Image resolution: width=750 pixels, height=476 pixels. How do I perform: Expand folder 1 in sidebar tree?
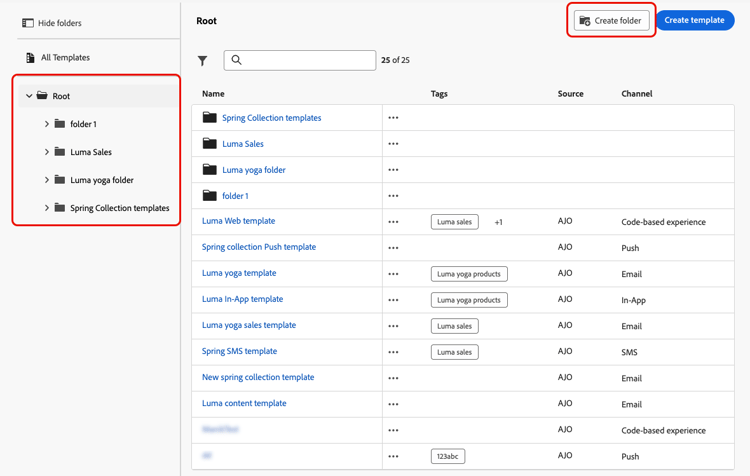[x=47, y=124]
